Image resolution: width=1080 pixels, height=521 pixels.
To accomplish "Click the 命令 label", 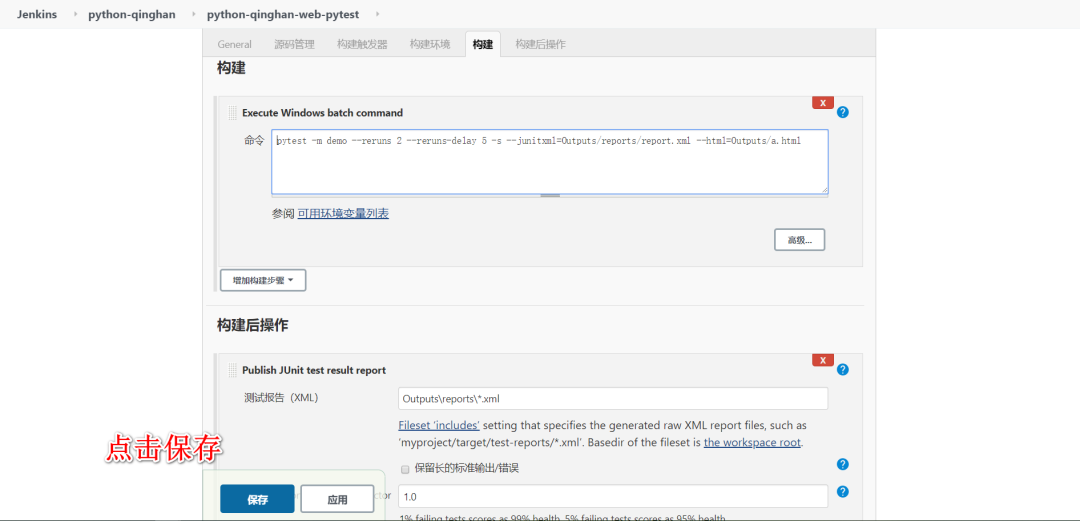I will click(254, 140).
